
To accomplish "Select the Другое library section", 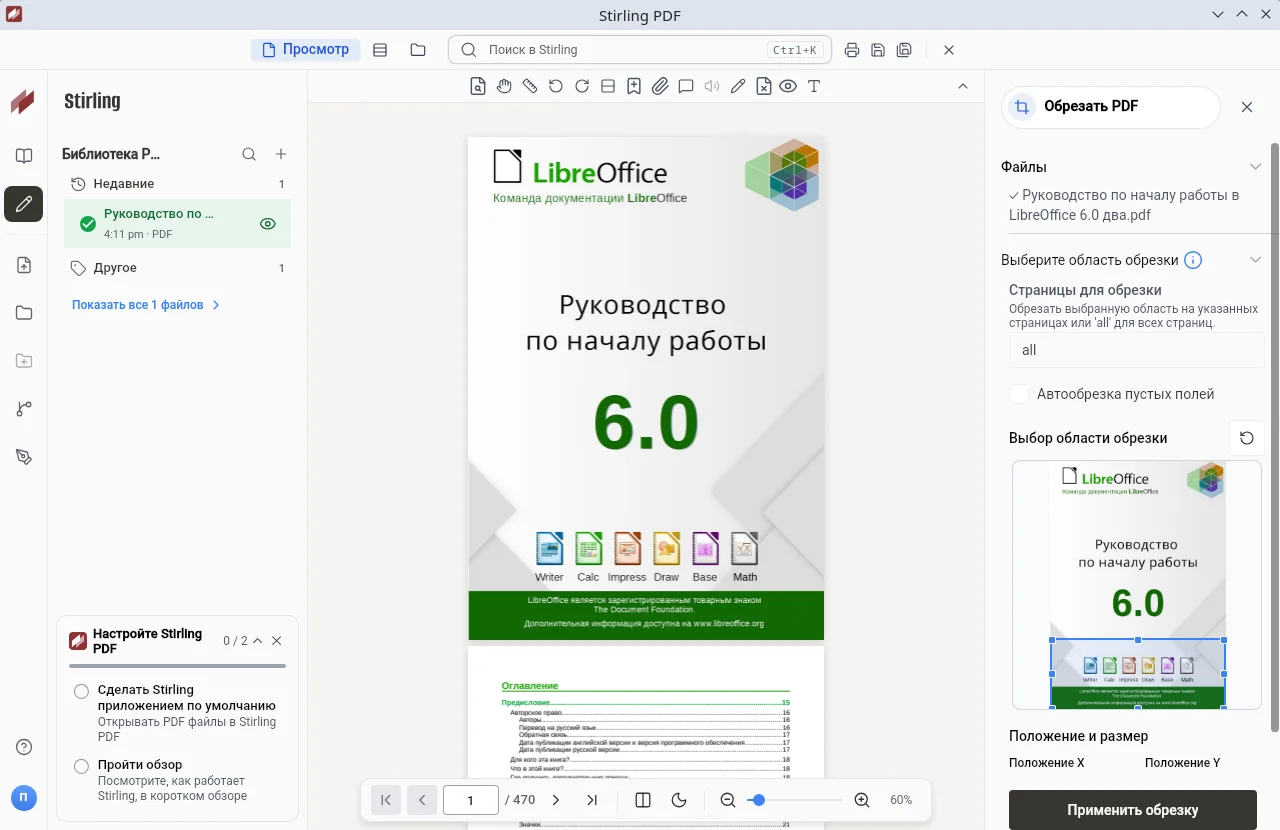I will coord(177,268).
